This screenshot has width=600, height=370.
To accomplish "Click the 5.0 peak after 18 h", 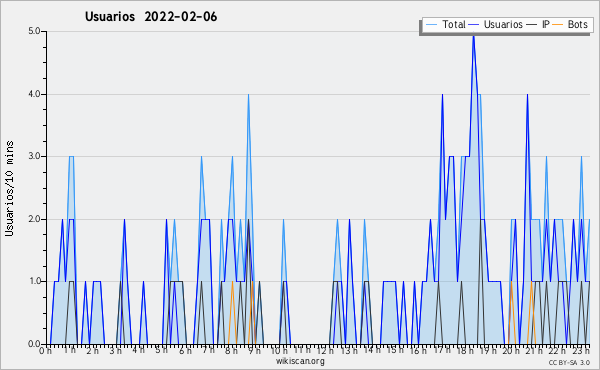I will [474, 36].
